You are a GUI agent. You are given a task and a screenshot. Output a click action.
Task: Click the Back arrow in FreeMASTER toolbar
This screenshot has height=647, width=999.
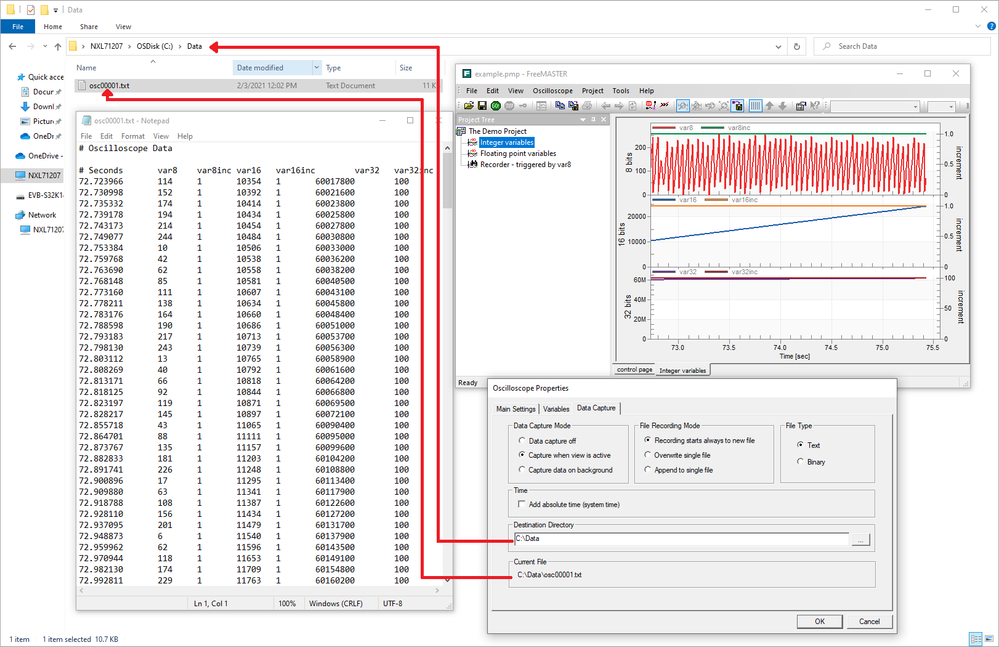click(x=605, y=106)
